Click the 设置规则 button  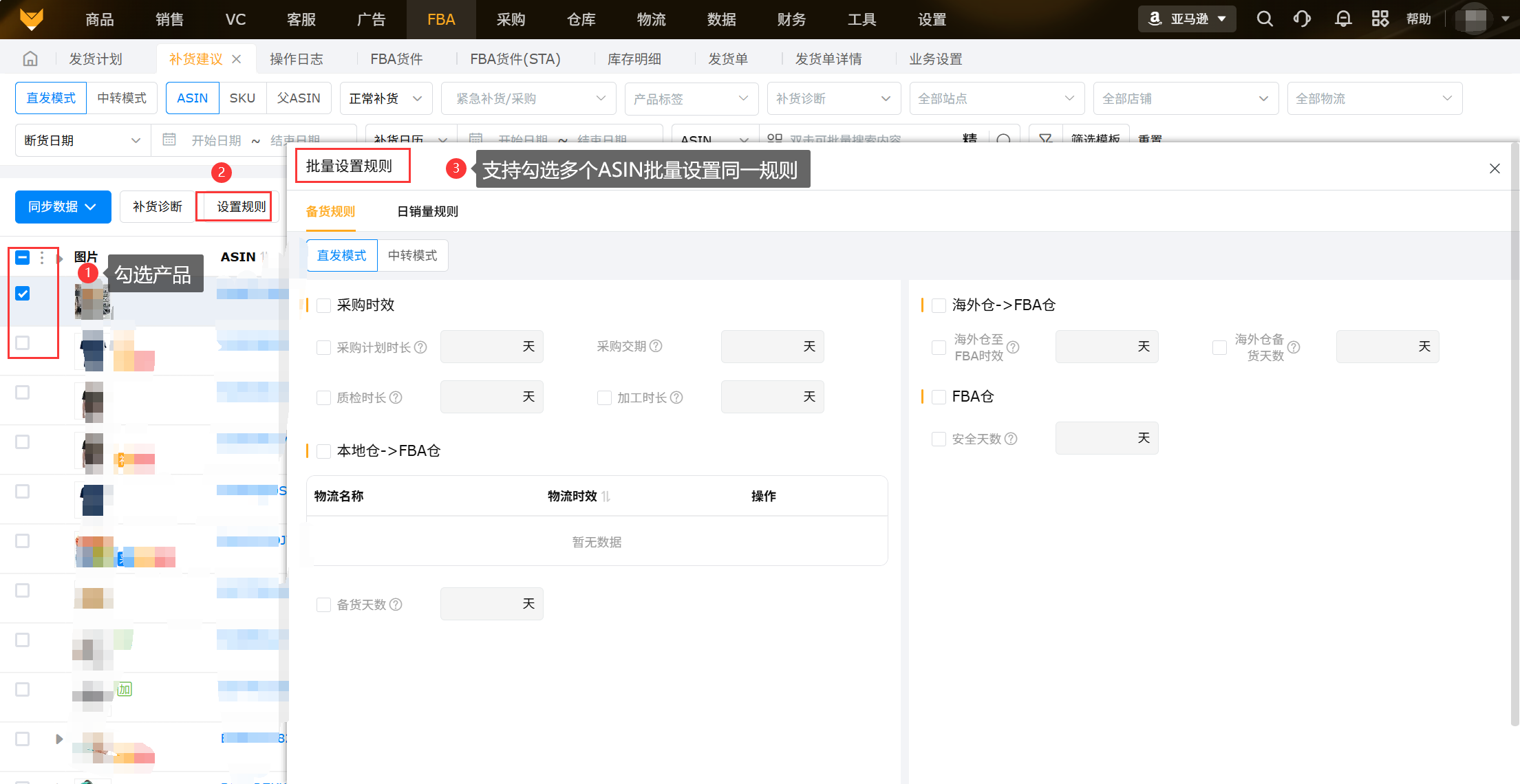pos(240,207)
